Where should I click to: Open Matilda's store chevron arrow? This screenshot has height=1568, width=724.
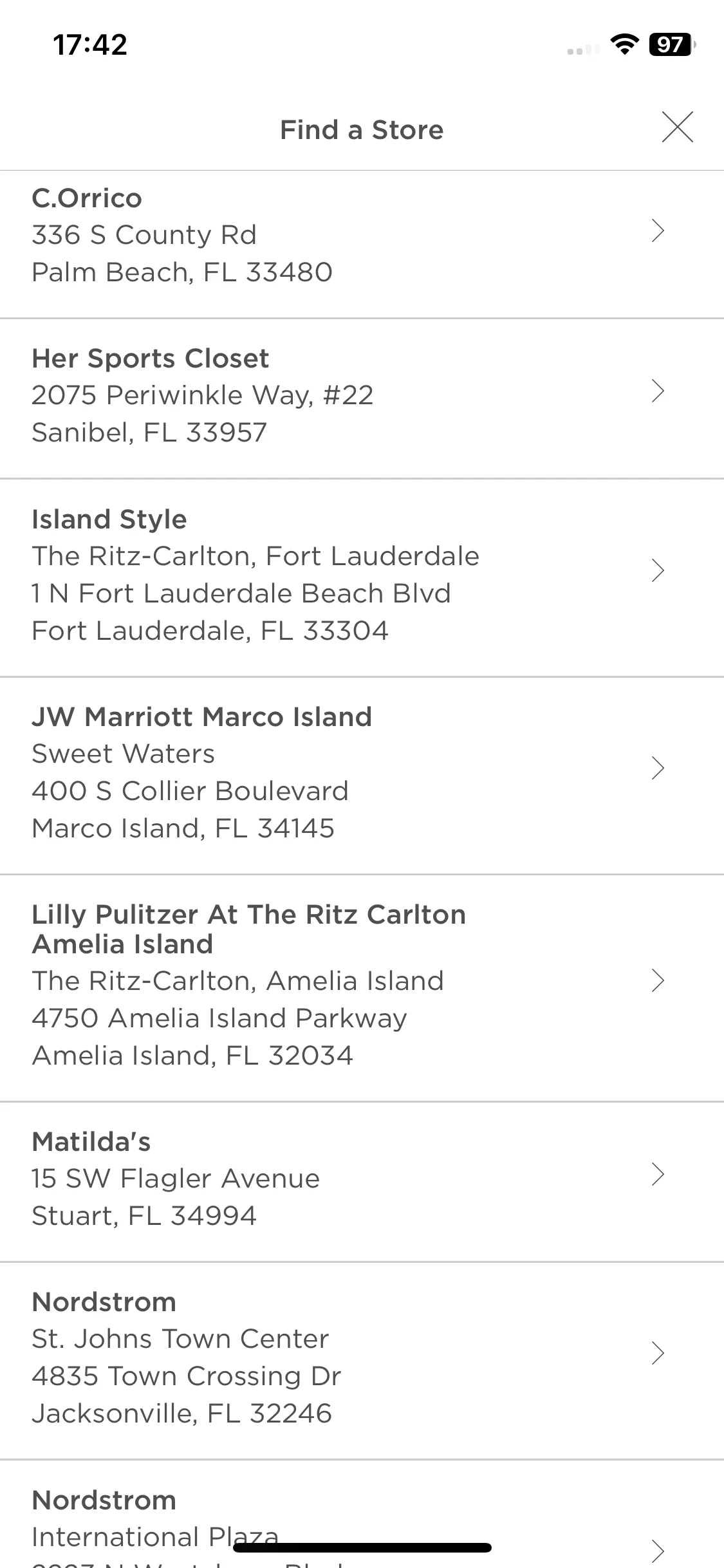(657, 1174)
